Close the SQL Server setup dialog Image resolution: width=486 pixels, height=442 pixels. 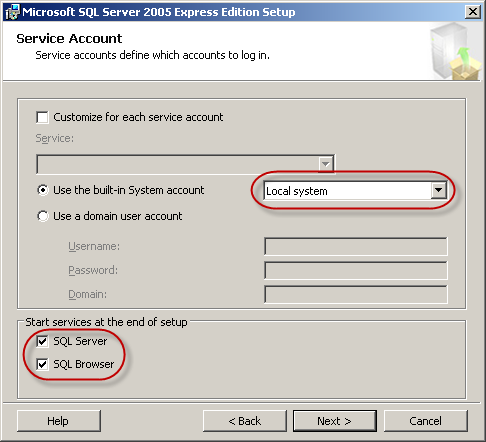[x=473, y=12]
